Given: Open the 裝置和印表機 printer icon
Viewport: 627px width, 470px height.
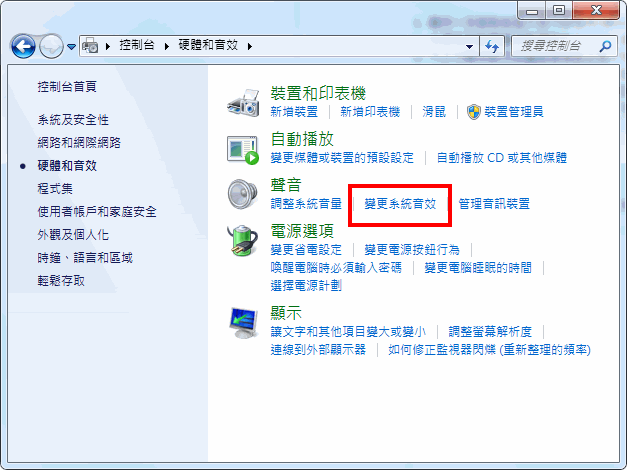Looking at the screenshot, I should point(243,103).
